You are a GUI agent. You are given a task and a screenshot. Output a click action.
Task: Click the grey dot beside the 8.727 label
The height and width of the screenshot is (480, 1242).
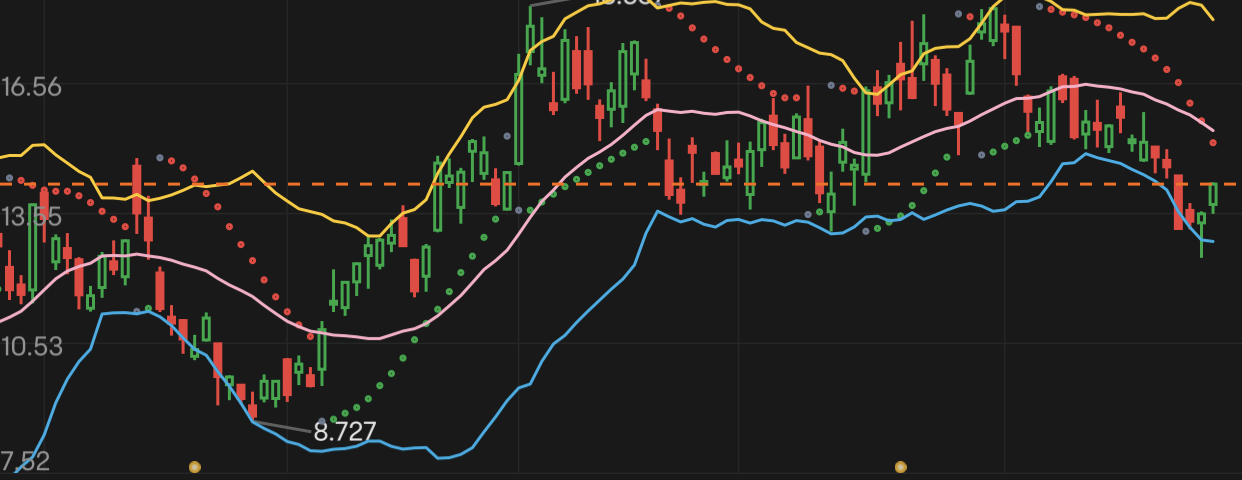click(321, 421)
